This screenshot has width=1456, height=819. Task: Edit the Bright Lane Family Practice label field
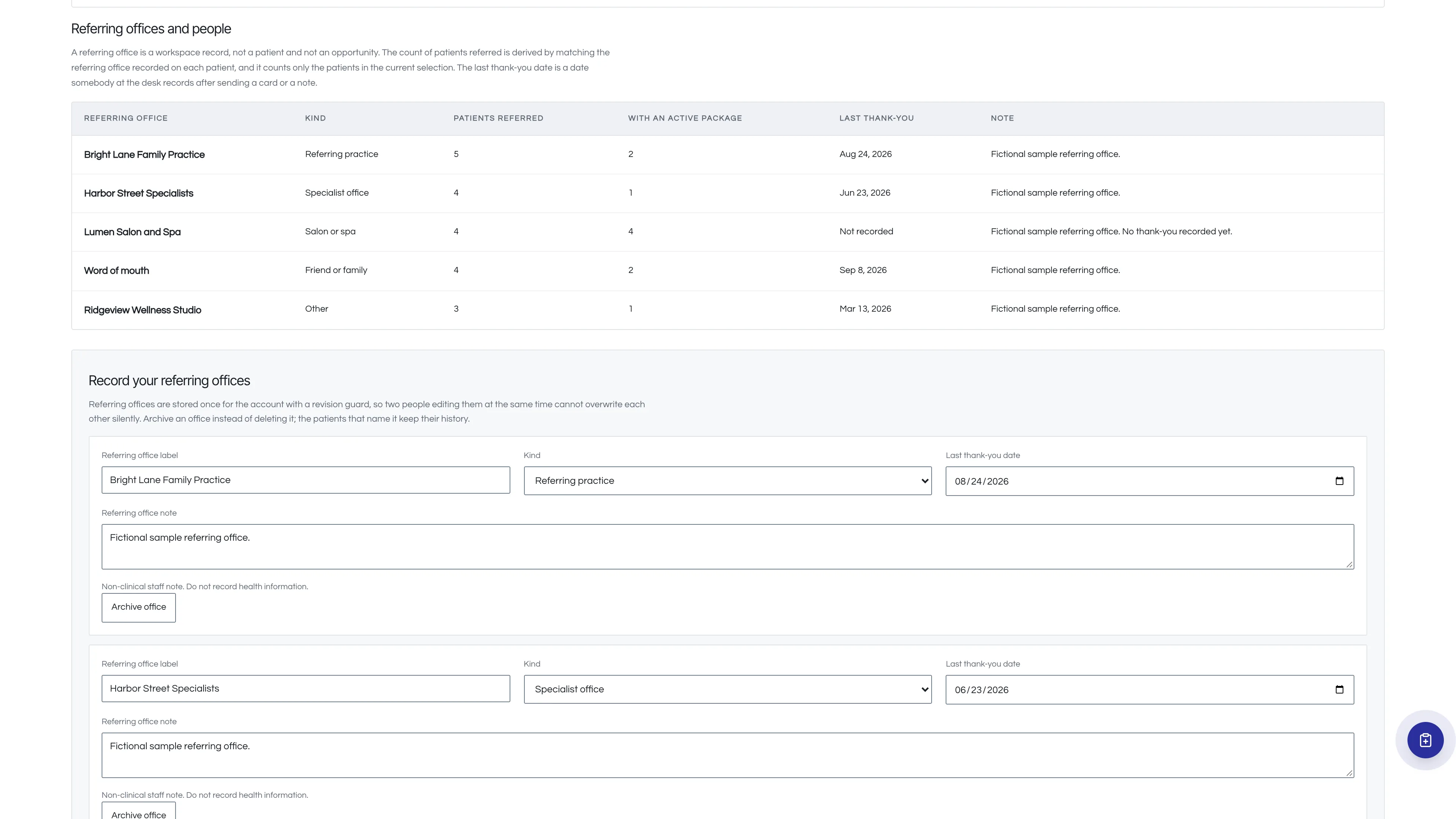coord(306,480)
